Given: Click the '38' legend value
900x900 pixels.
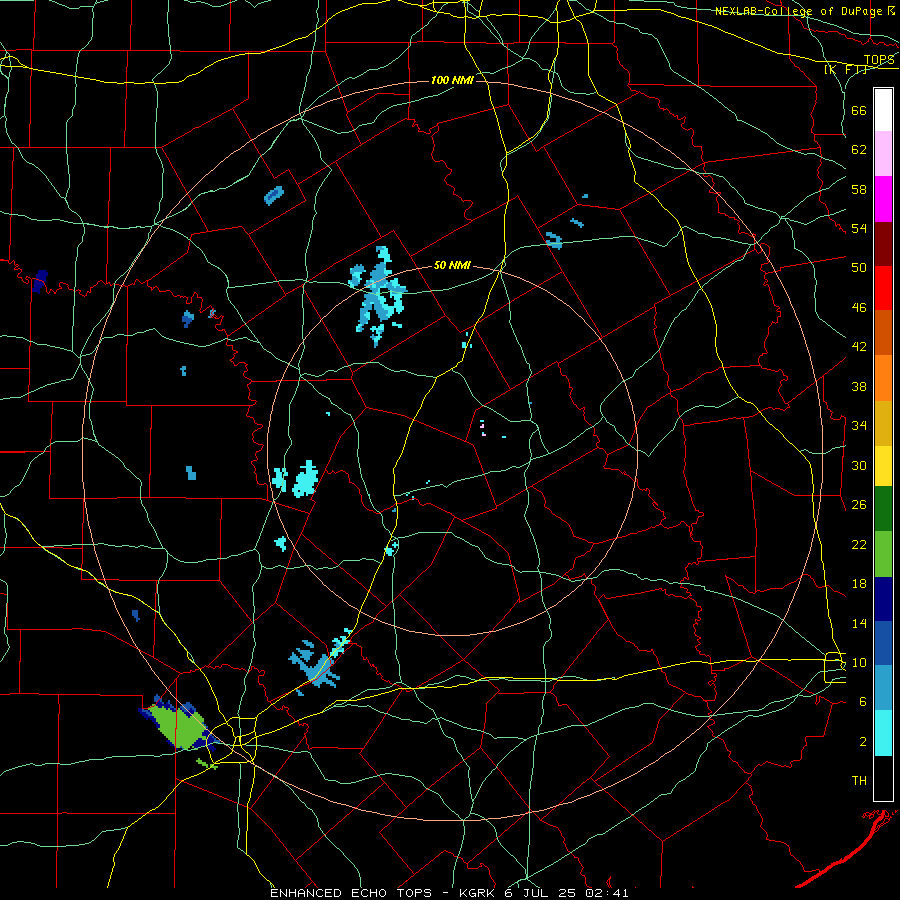Looking at the screenshot, I should [x=859, y=386].
